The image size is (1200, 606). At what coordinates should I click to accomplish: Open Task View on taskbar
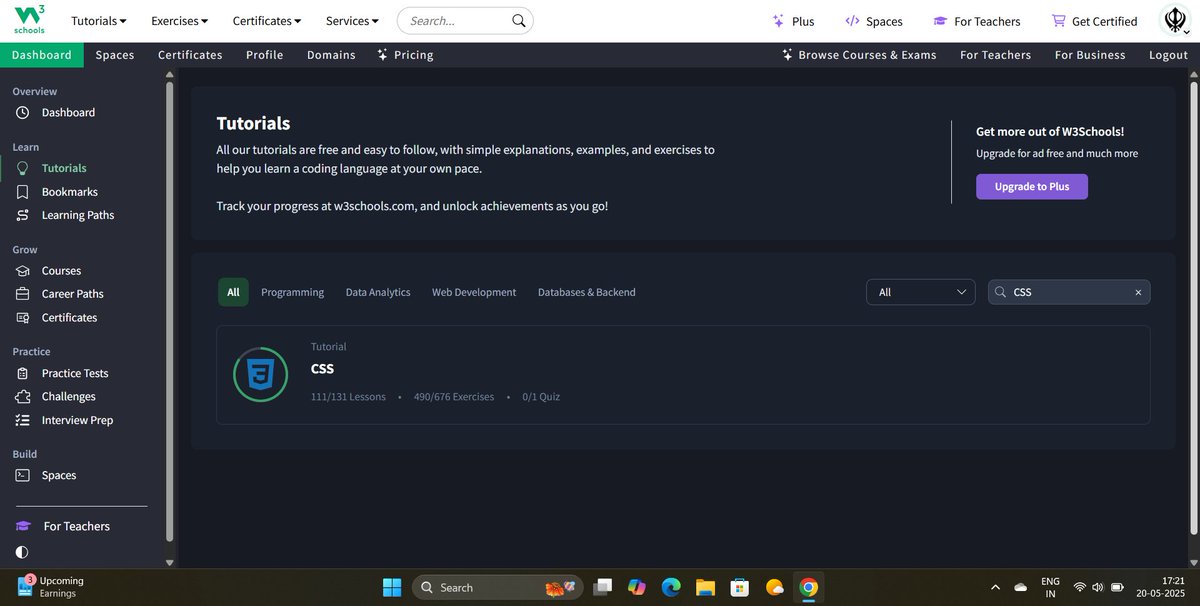coord(602,587)
